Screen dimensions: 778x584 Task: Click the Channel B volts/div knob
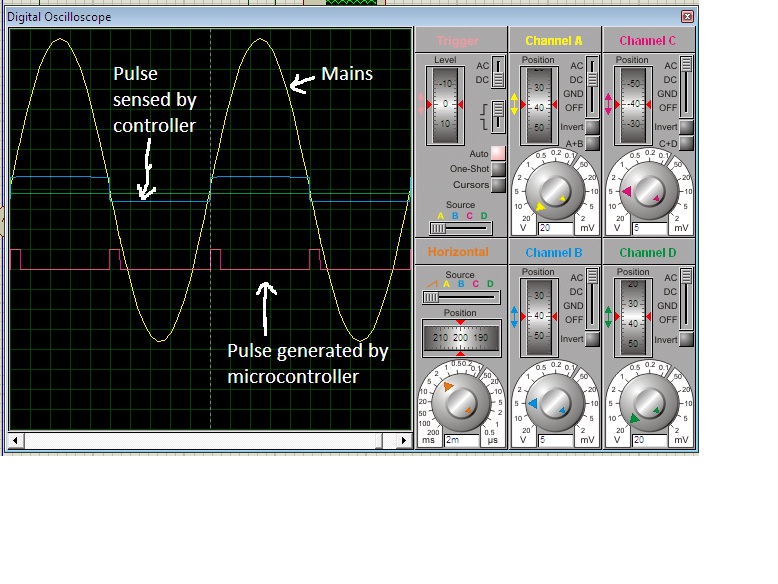[554, 403]
